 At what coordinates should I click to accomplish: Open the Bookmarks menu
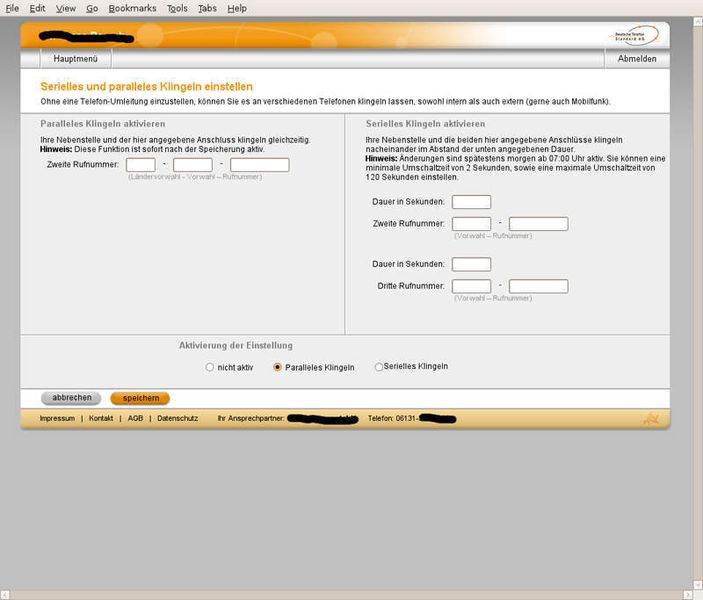click(x=132, y=8)
